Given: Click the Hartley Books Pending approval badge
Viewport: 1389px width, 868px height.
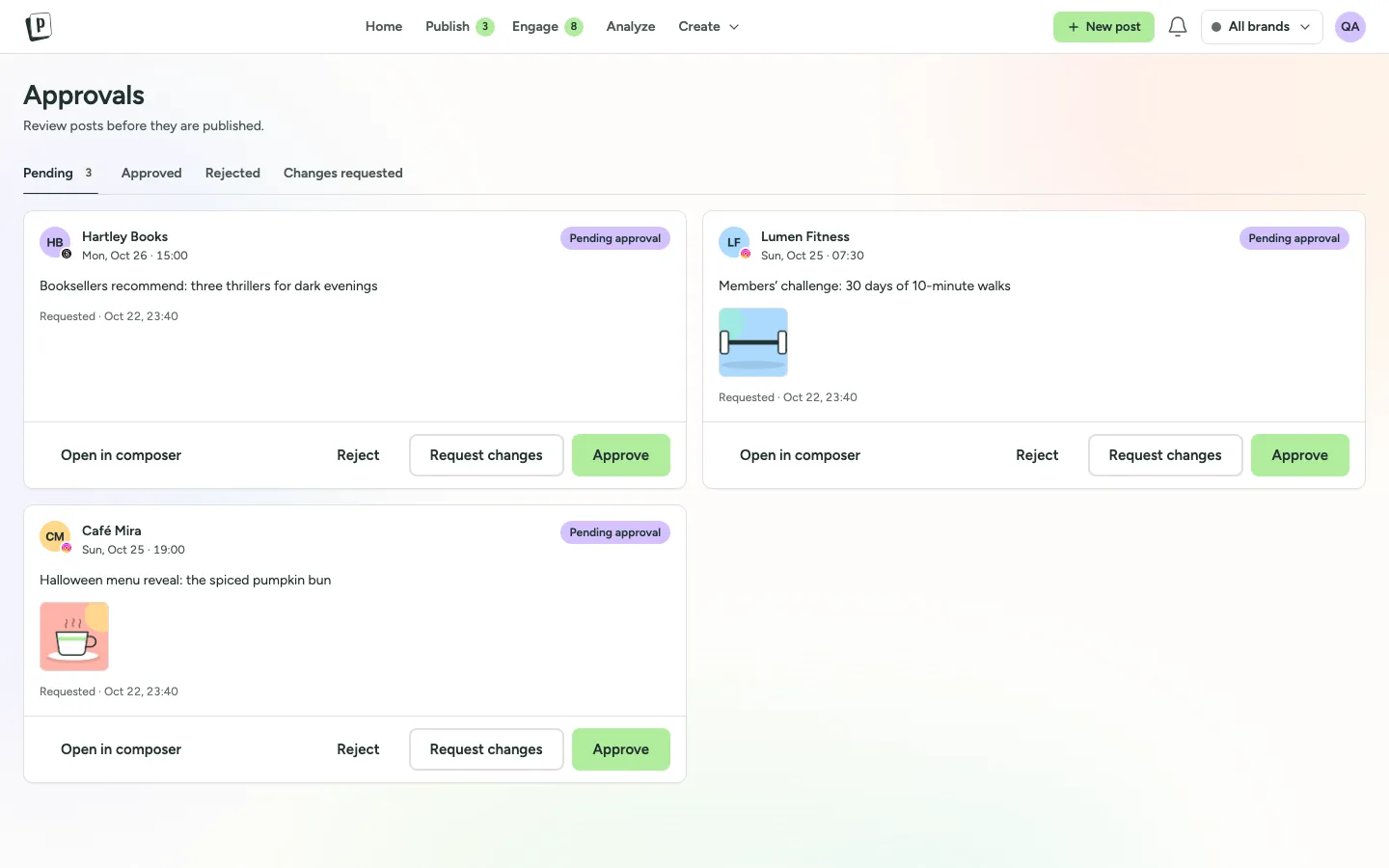Looking at the screenshot, I should pyautogui.click(x=615, y=238).
